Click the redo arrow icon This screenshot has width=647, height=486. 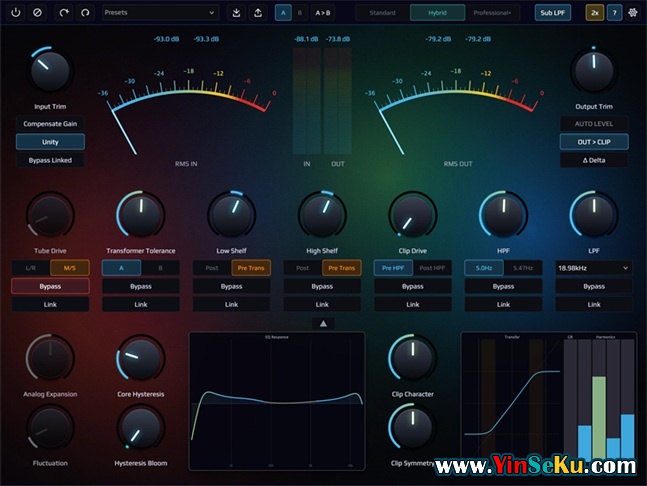coord(85,13)
